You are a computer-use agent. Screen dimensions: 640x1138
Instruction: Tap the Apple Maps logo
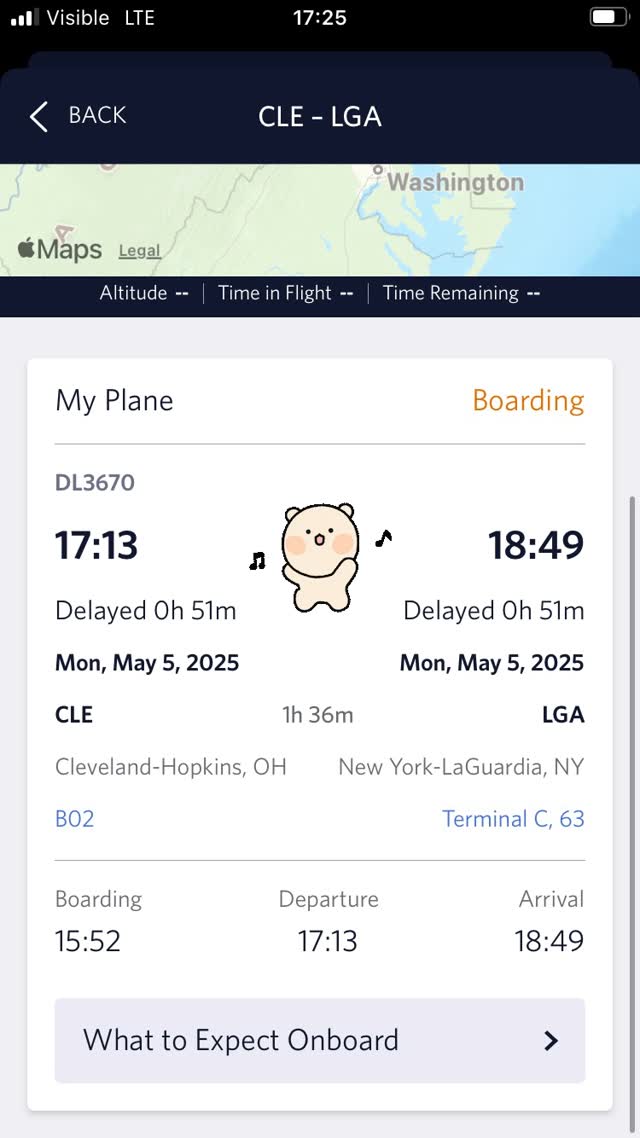[60, 250]
